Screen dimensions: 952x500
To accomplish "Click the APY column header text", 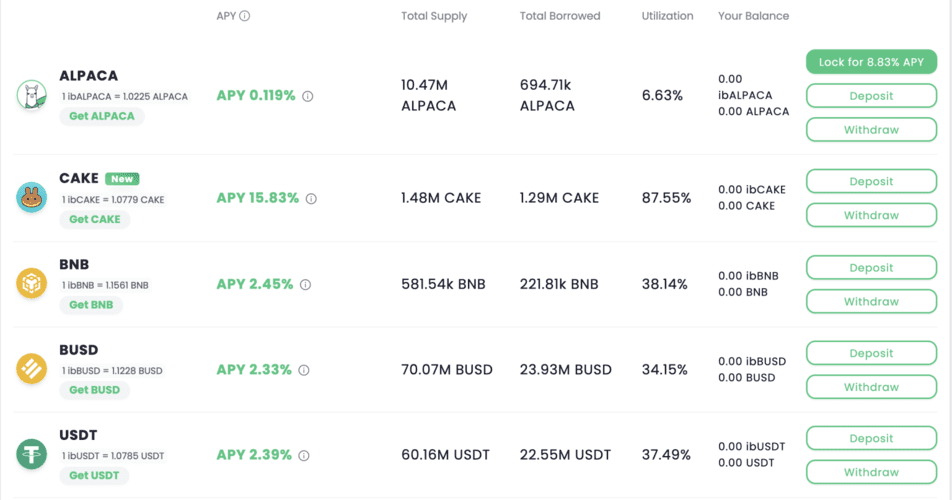I will 226,16.
